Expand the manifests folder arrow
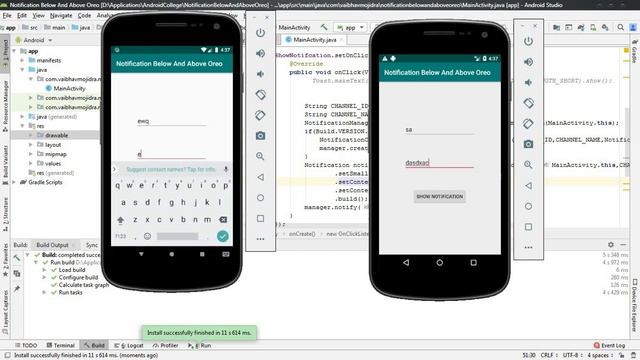This screenshot has height=360, width=640. coord(22,60)
